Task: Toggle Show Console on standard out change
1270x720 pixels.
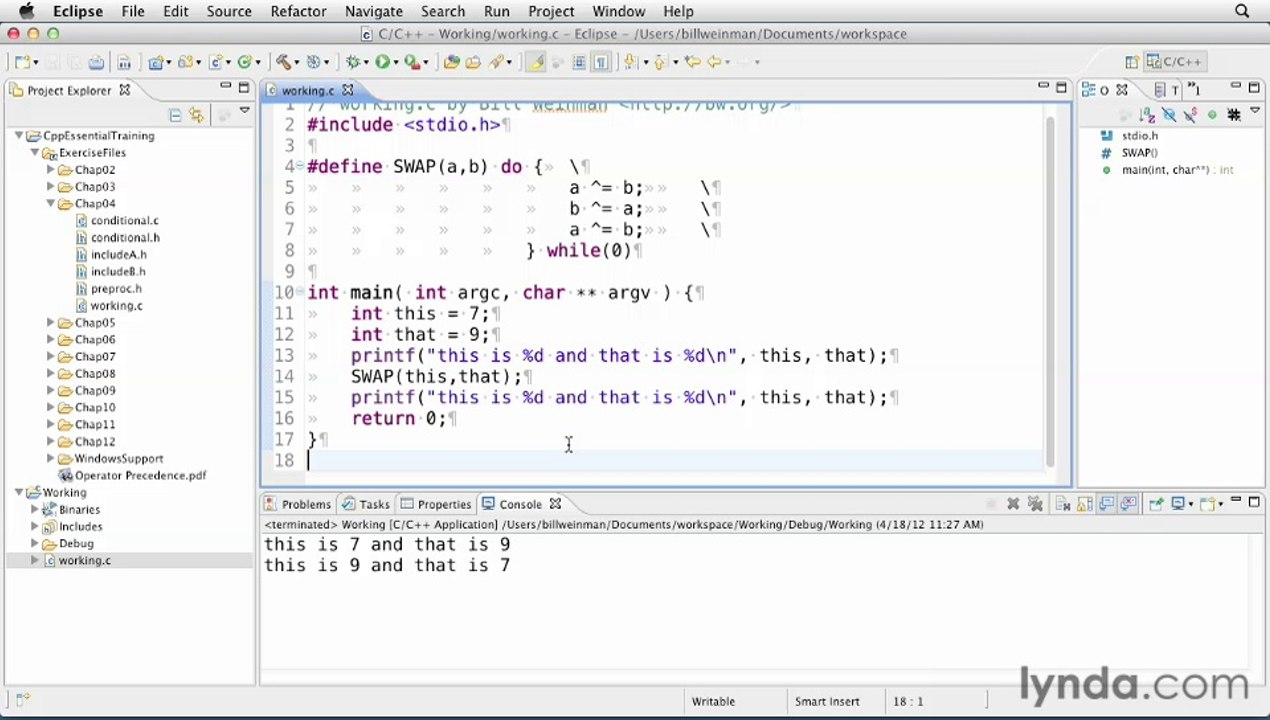Action: point(1106,504)
